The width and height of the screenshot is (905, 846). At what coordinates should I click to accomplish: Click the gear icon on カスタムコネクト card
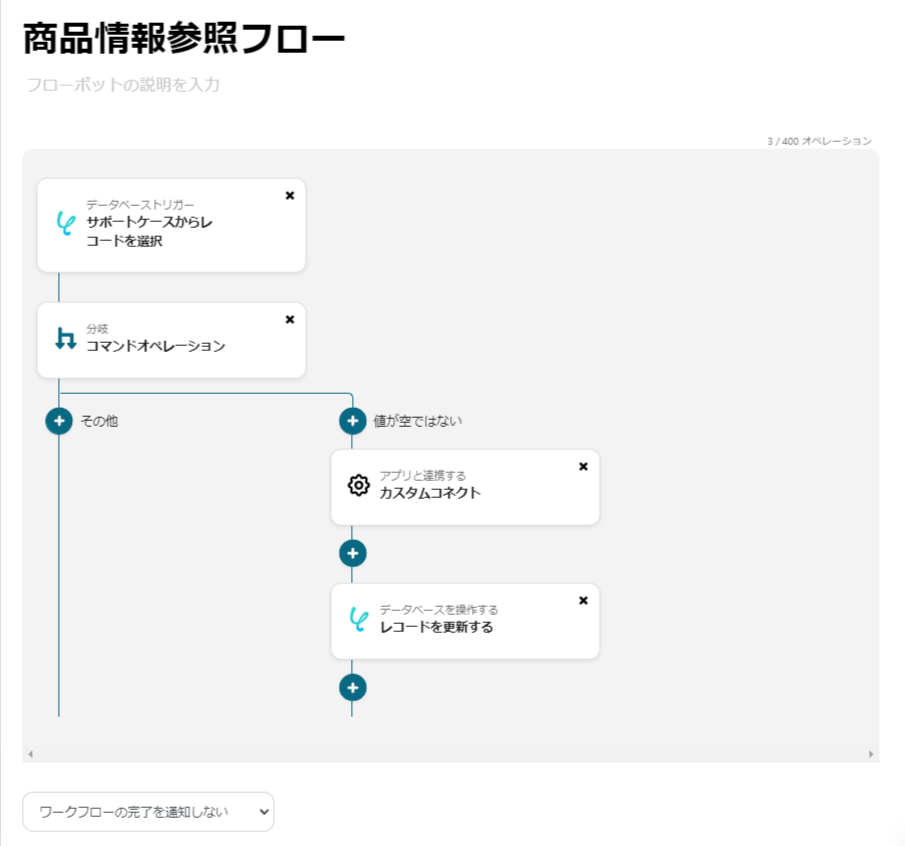(x=358, y=485)
